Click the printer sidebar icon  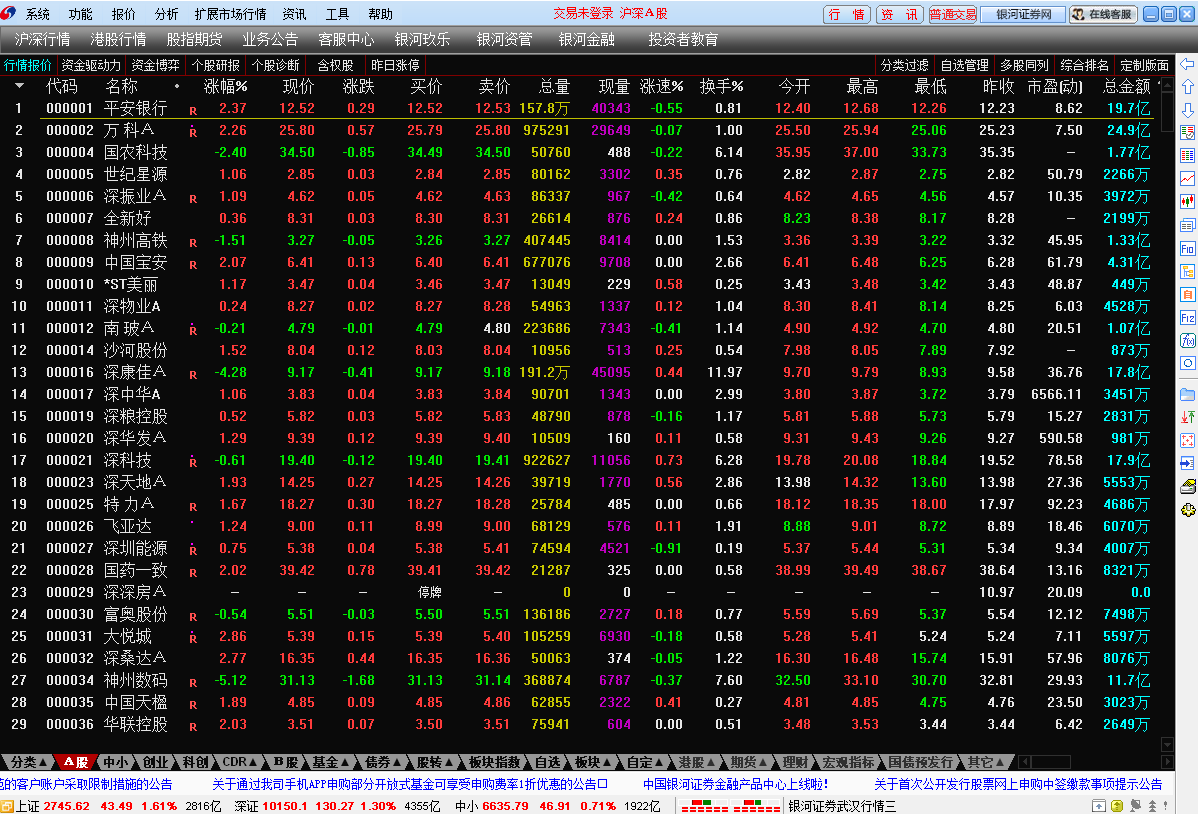coord(1187,486)
